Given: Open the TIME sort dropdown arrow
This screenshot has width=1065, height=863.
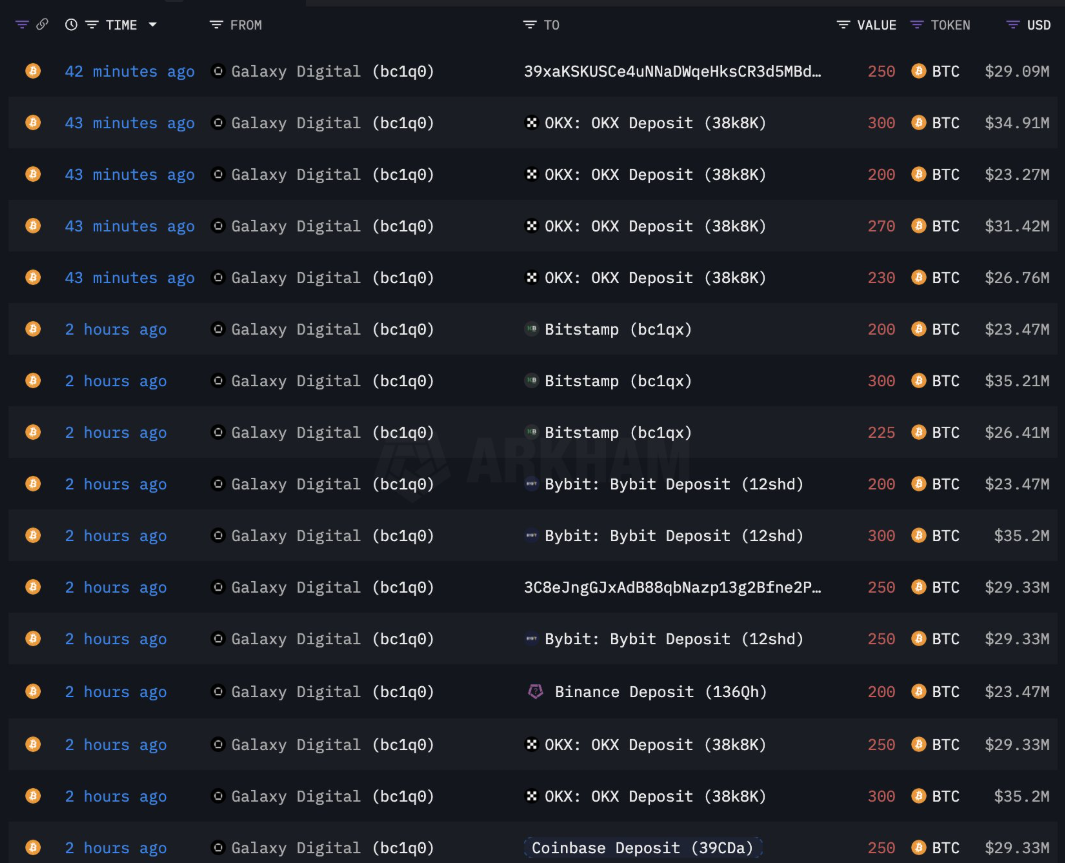Looking at the screenshot, I should coord(152,24).
